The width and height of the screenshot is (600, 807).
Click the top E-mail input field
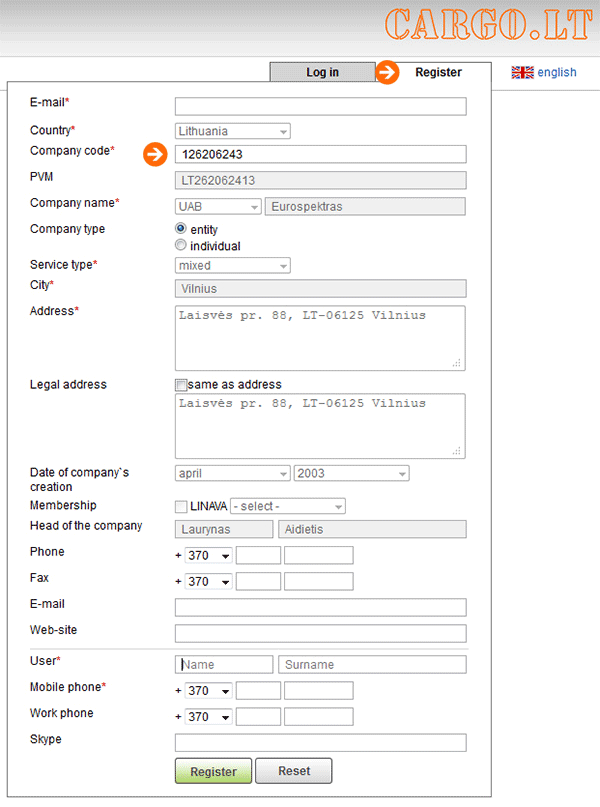[320, 107]
